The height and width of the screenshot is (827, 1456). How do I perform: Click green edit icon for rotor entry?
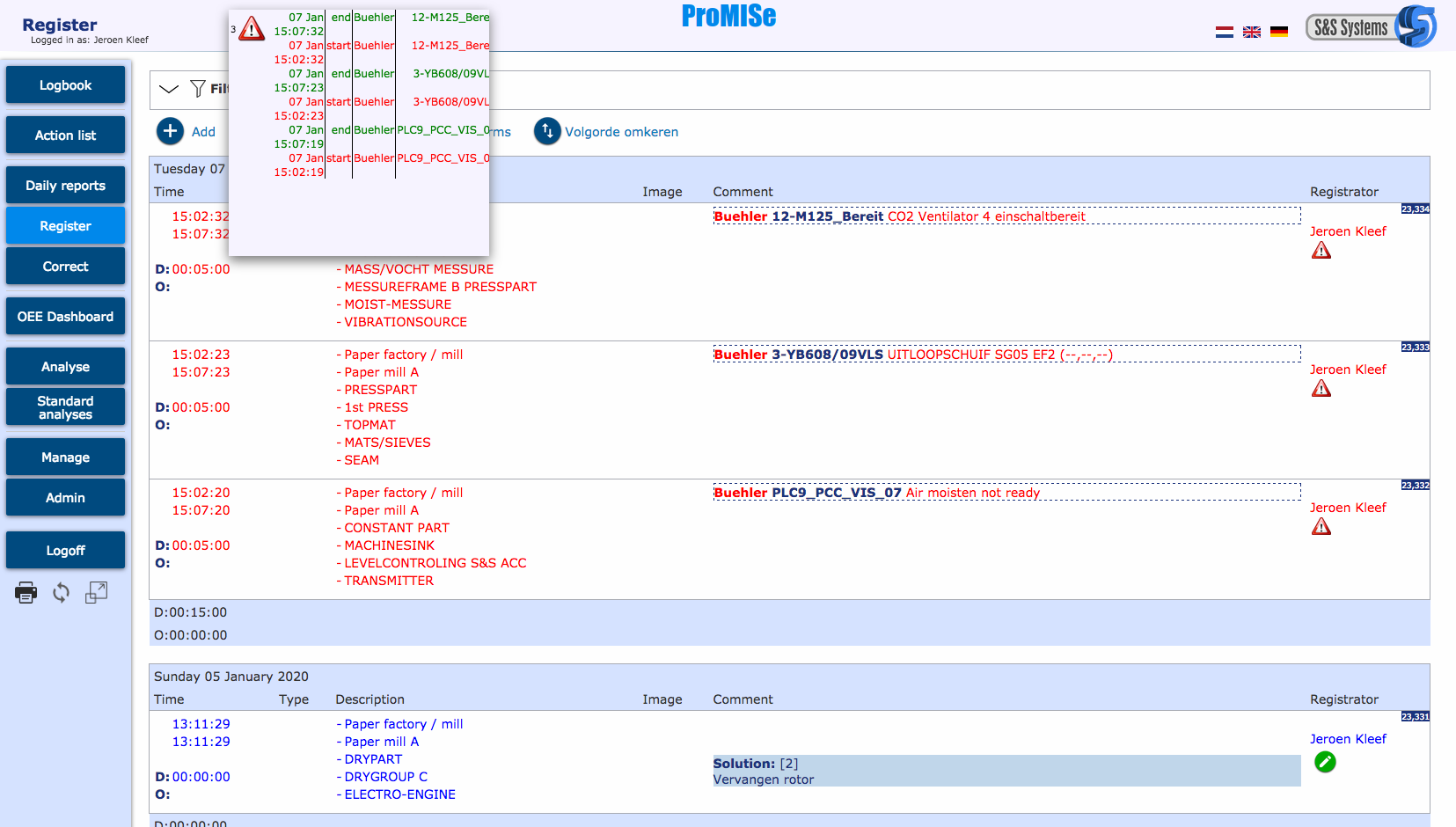pyautogui.click(x=1324, y=762)
